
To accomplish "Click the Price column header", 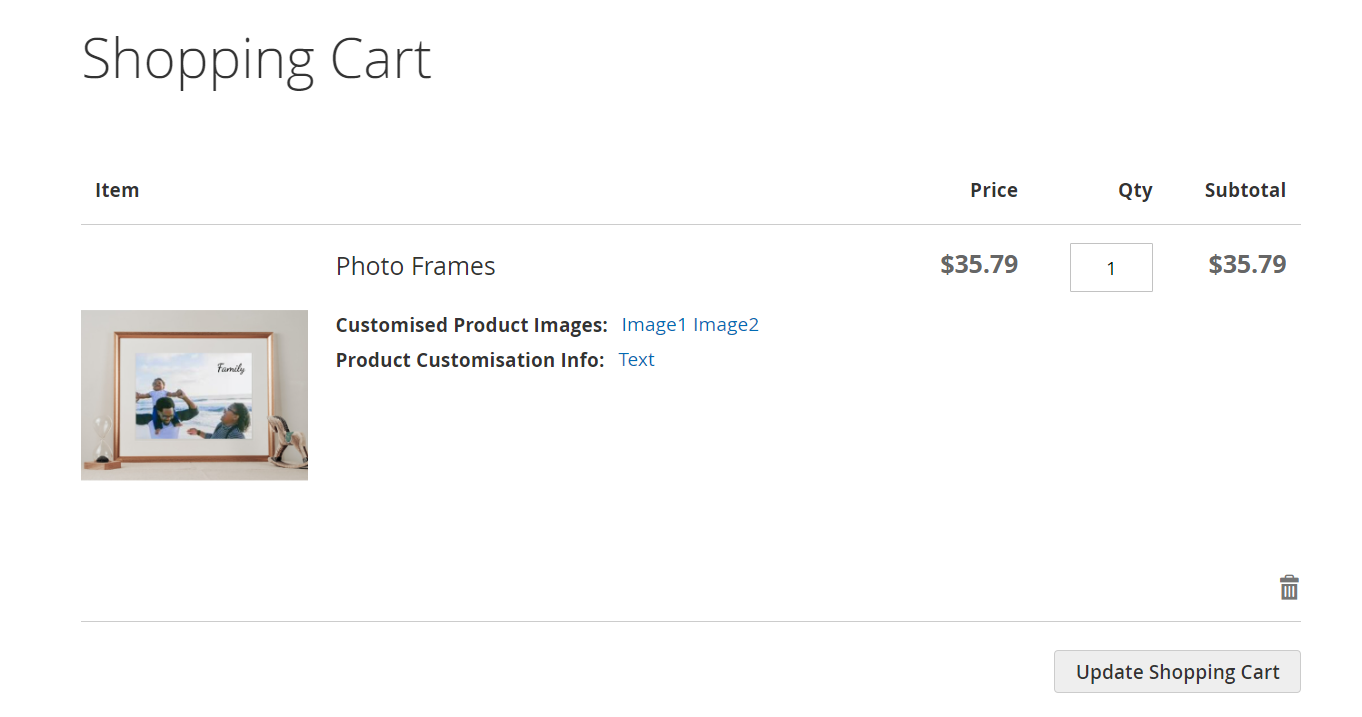I will 993,190.
